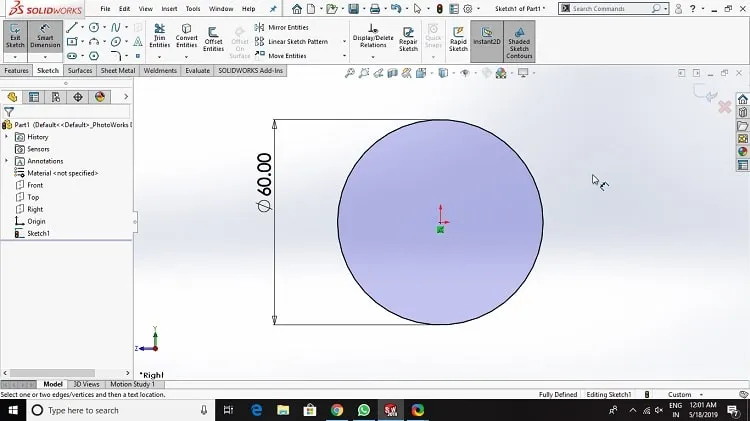Select the Sketch Fillet tool
The image size is (750, 421).
(116, 56)
